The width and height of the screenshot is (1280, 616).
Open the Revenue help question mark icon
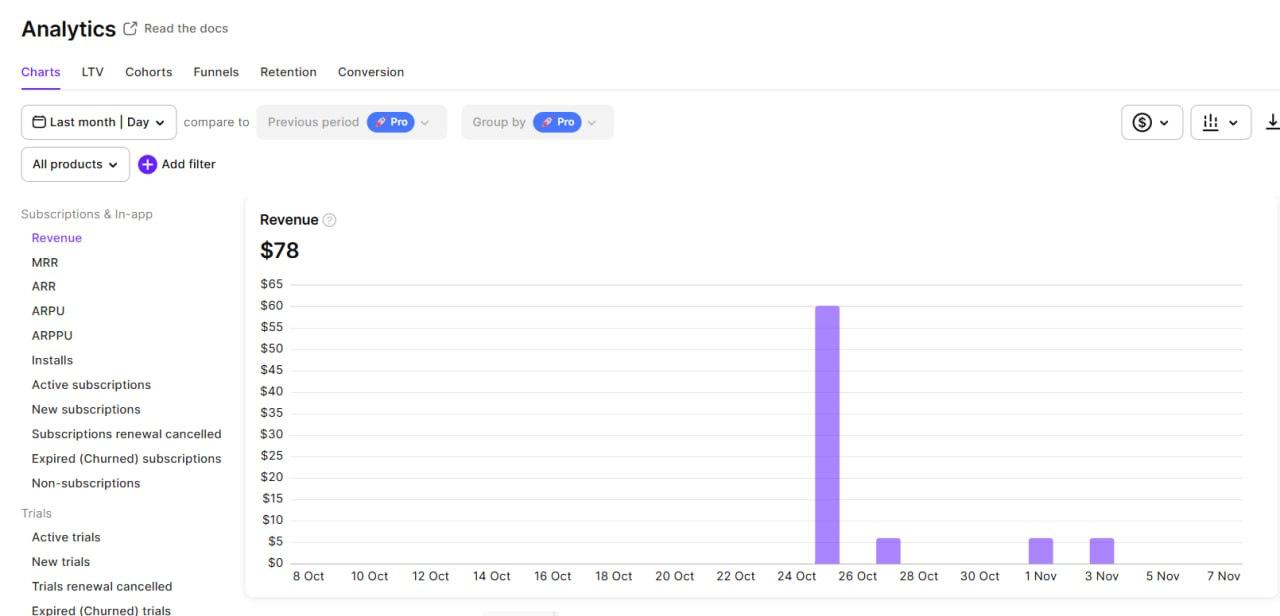pyautogui.click(x=329, y=219)
